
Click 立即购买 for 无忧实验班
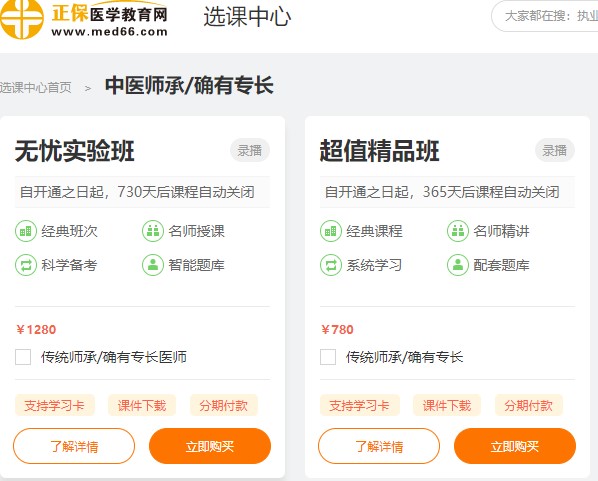(x=210, y=446)
